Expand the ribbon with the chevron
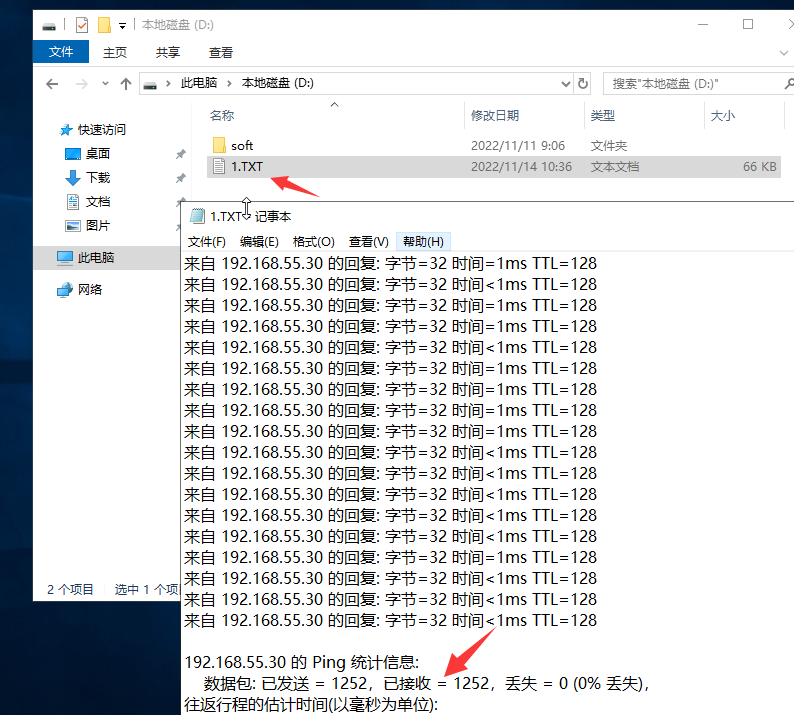794x715 pixels. (x=783, y=53)
